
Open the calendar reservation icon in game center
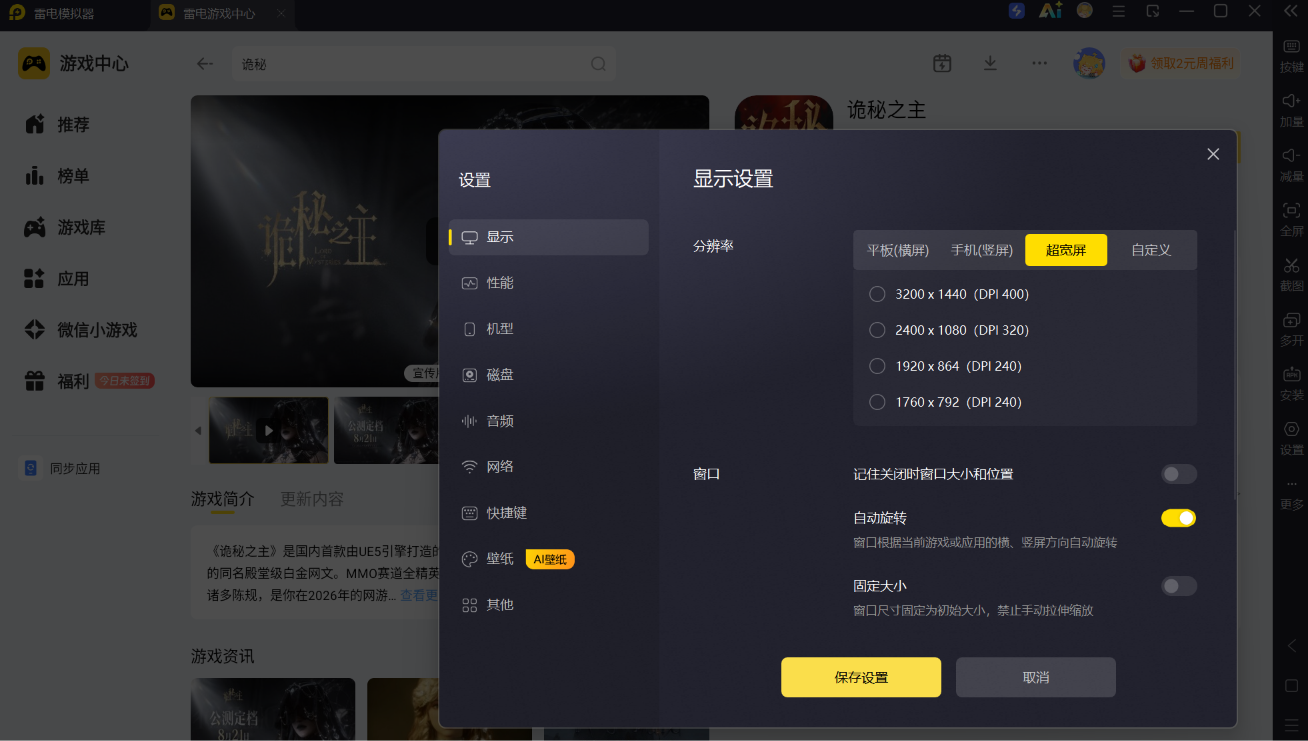pyautogui.click(x=942, y=63)
